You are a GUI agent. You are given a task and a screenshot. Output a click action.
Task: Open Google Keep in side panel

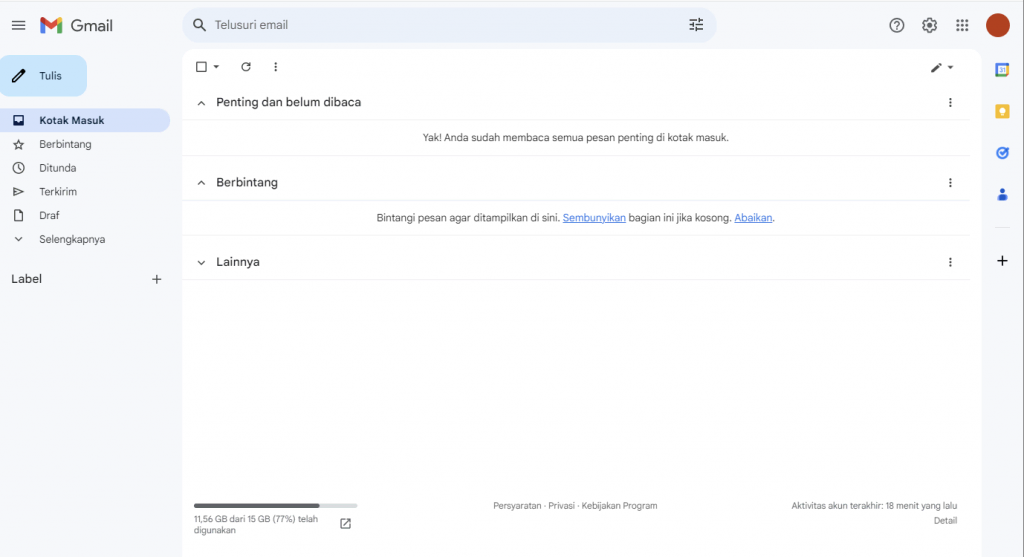pos(1002,111)
